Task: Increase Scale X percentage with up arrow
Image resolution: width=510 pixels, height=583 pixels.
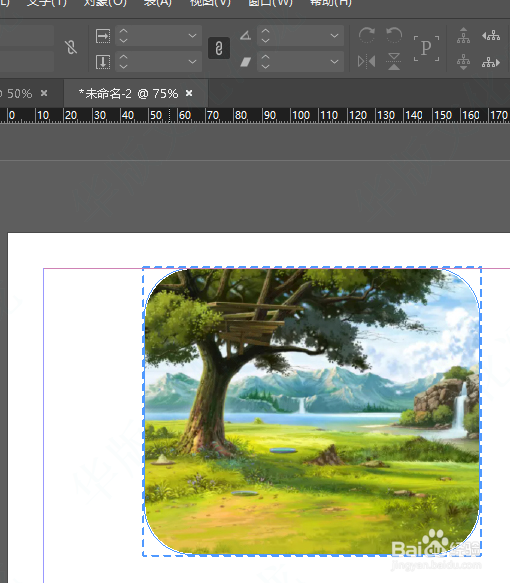Action: pos(123,31)
